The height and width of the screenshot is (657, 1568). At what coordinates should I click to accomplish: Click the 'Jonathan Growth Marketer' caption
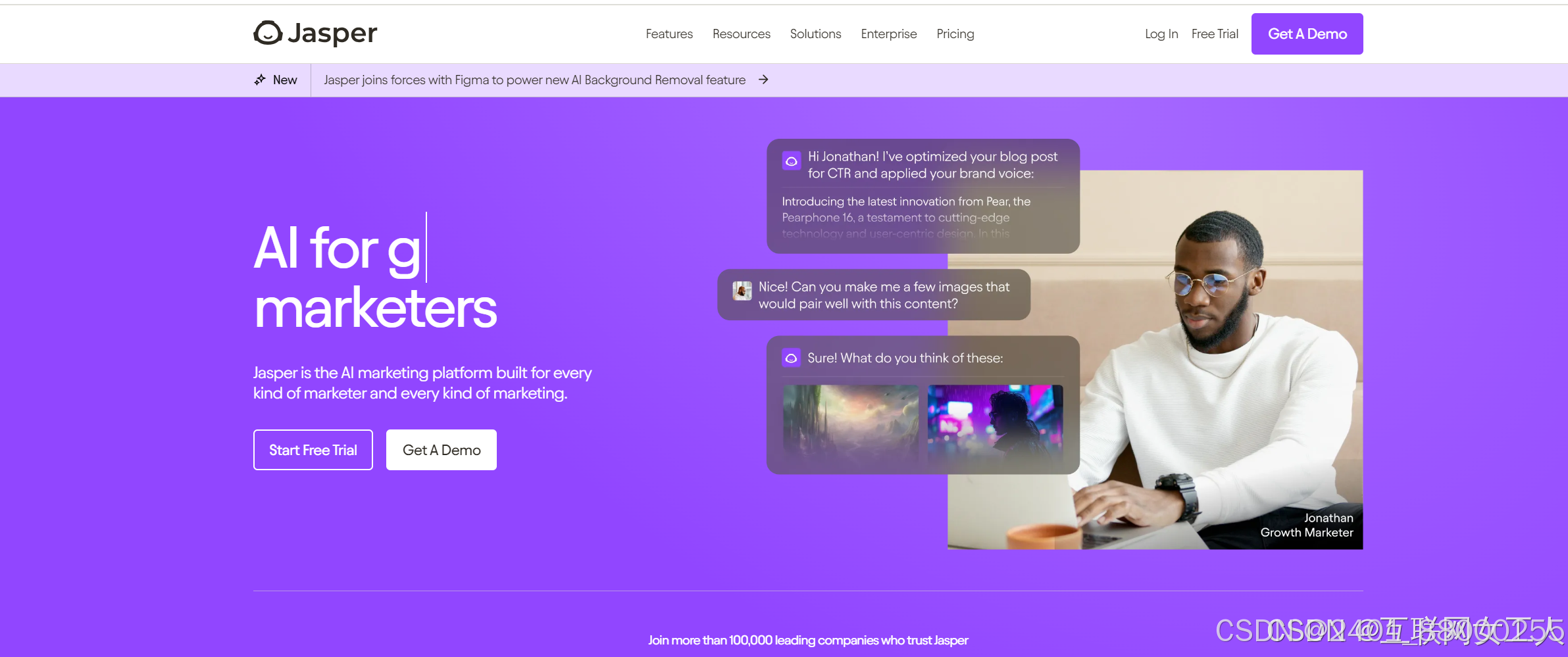(1307, 525)
